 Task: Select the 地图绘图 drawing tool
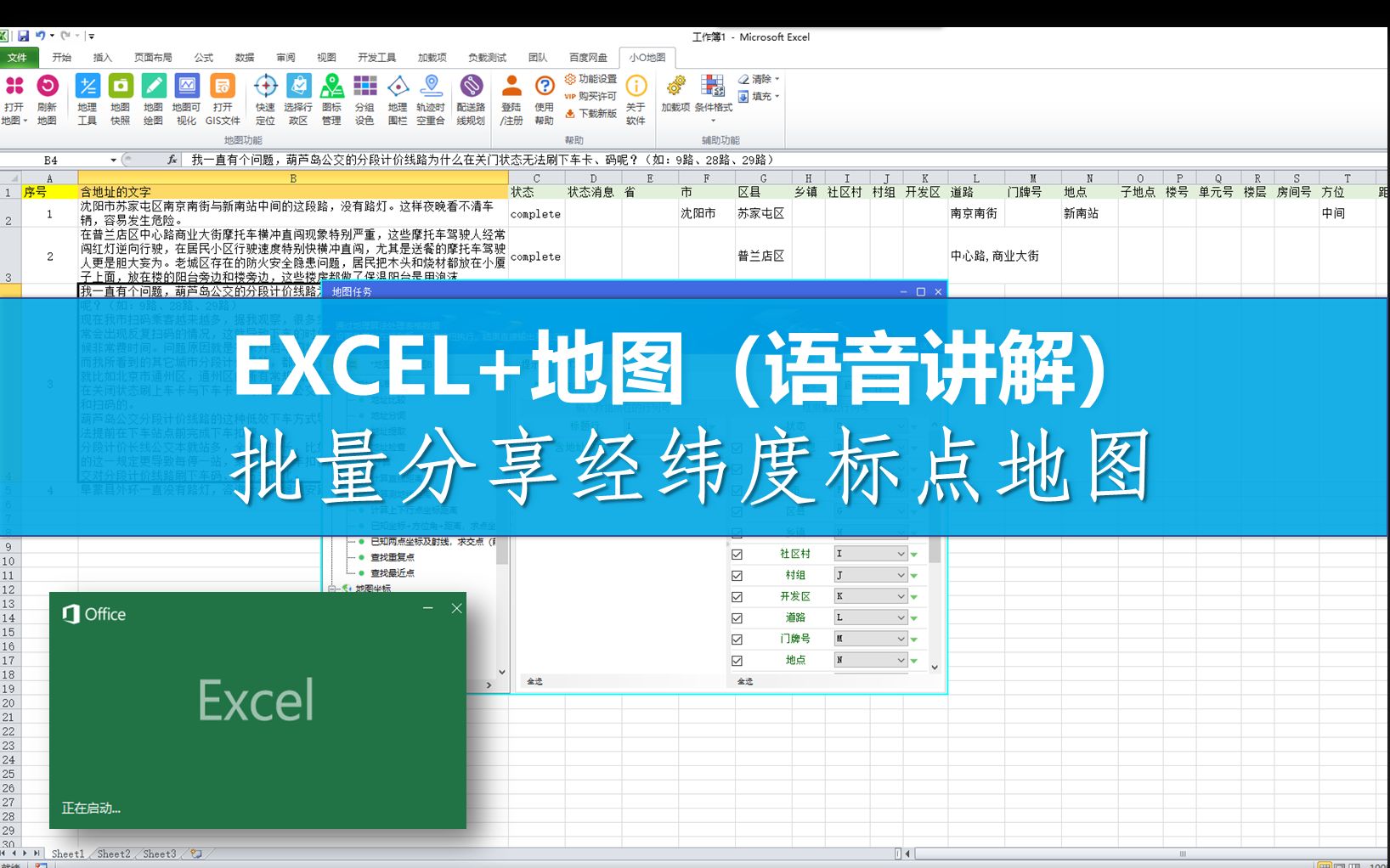pos(153,100)
